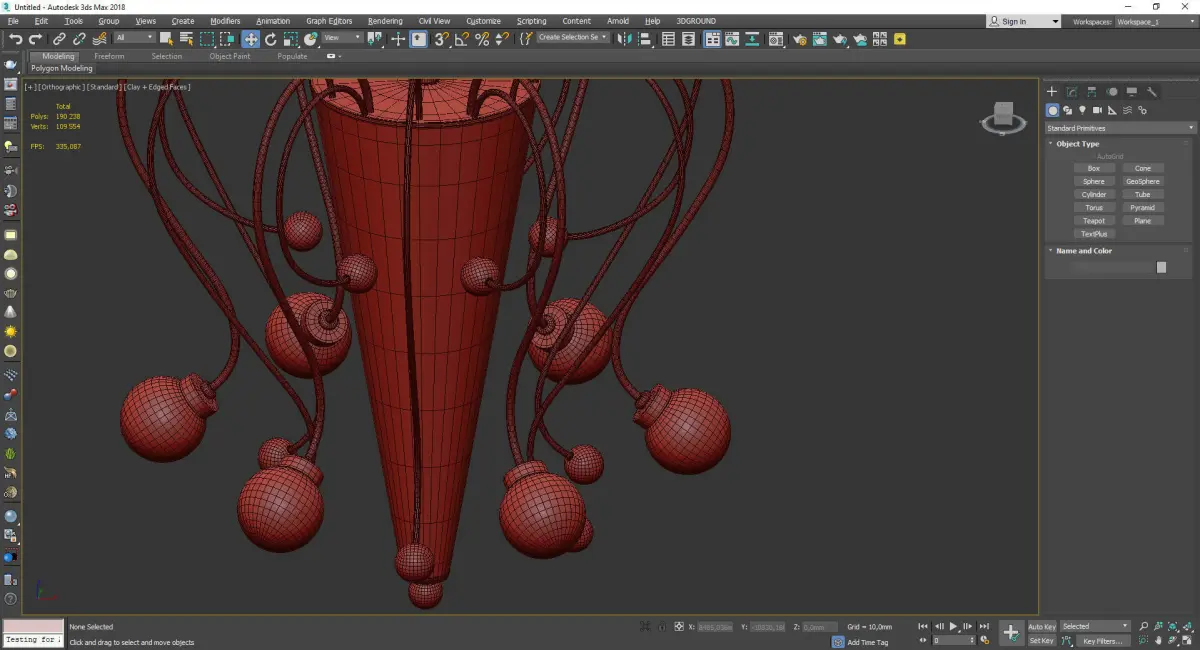Switch to the Modify command panel tab
This screenshot has width=1200, height=650.
point(1071,92)
